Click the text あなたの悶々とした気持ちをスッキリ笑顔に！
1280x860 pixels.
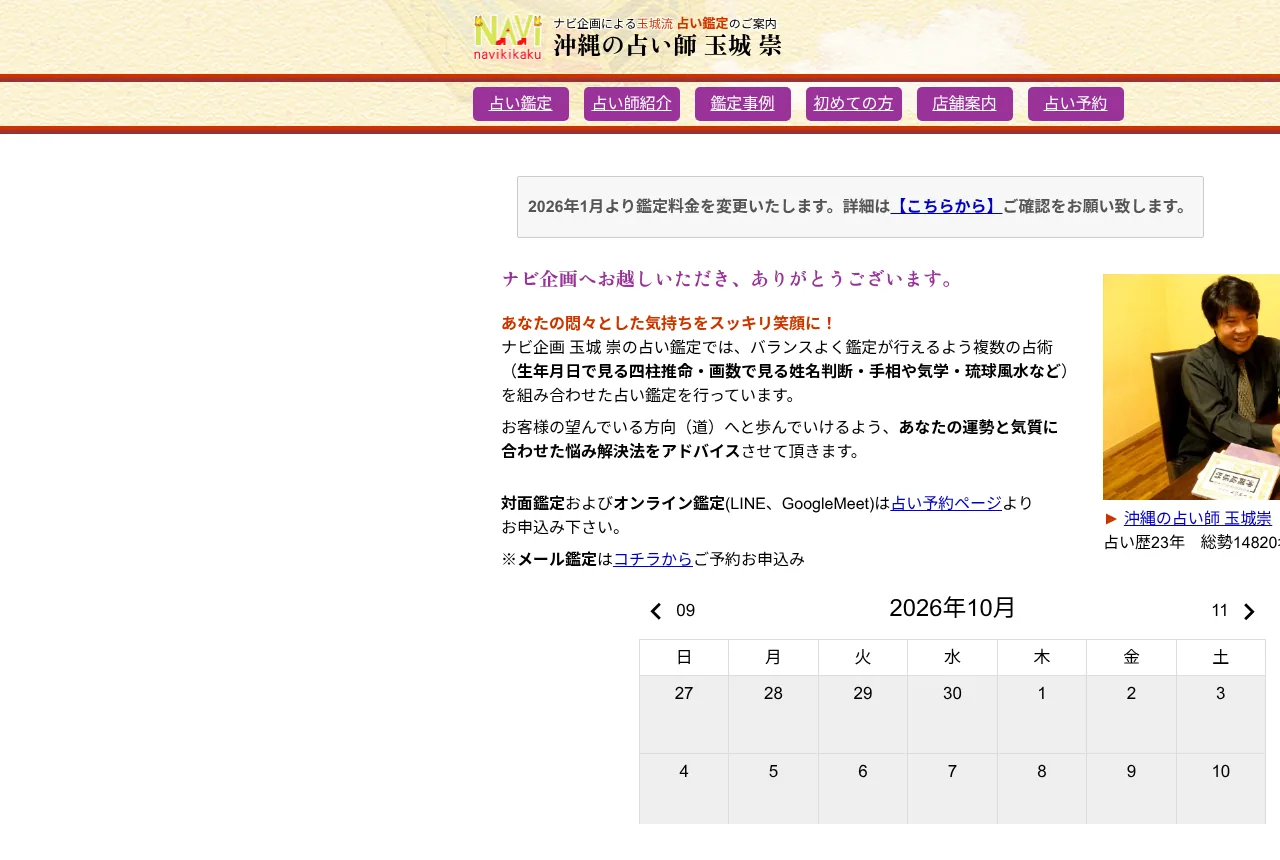pos(669,323)
